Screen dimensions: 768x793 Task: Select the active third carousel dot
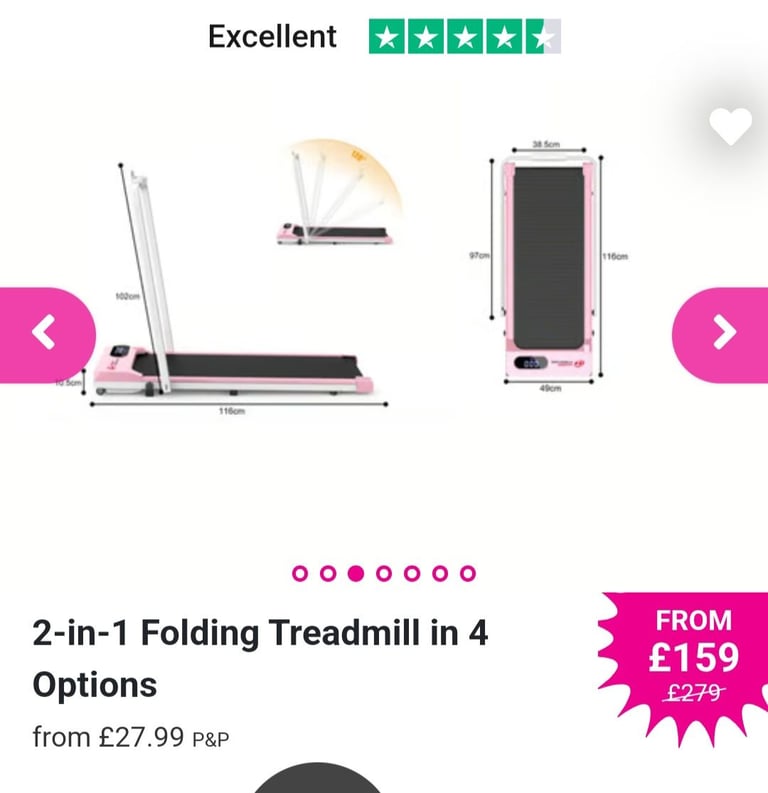(x=356, y=573)
